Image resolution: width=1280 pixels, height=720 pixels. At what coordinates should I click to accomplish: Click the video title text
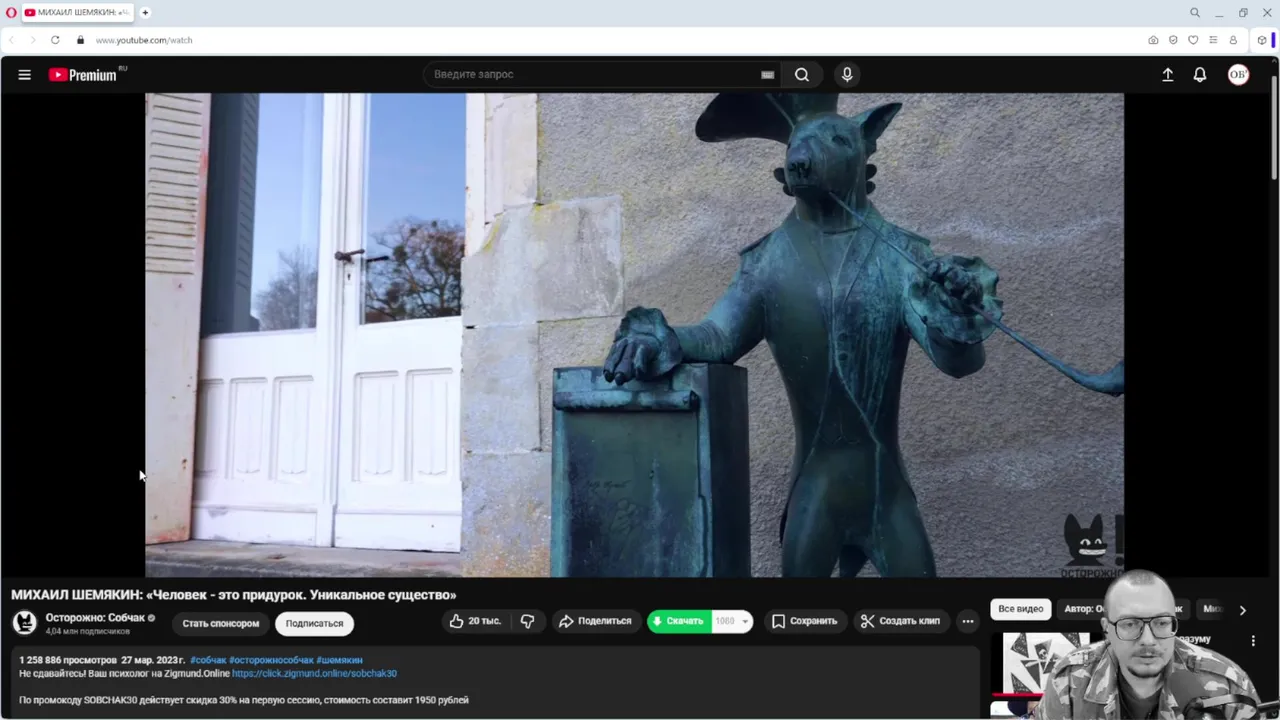(233, 595)
